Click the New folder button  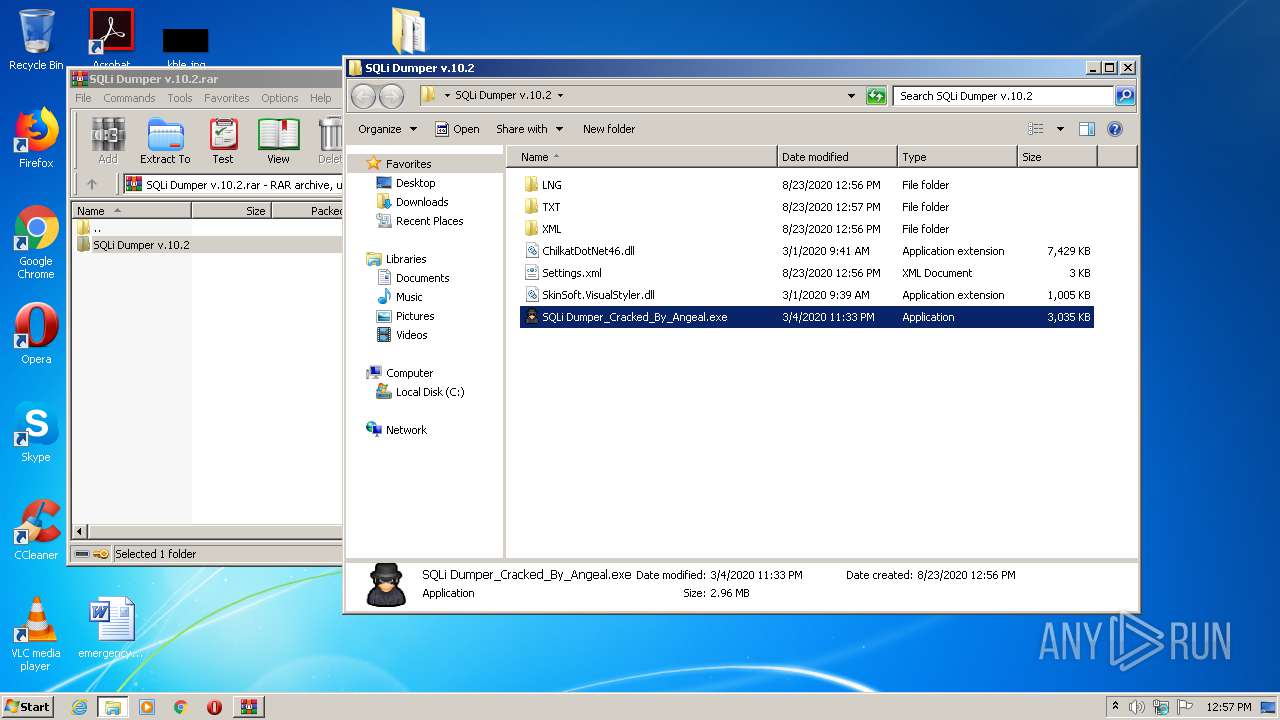(x=609, y=129)
